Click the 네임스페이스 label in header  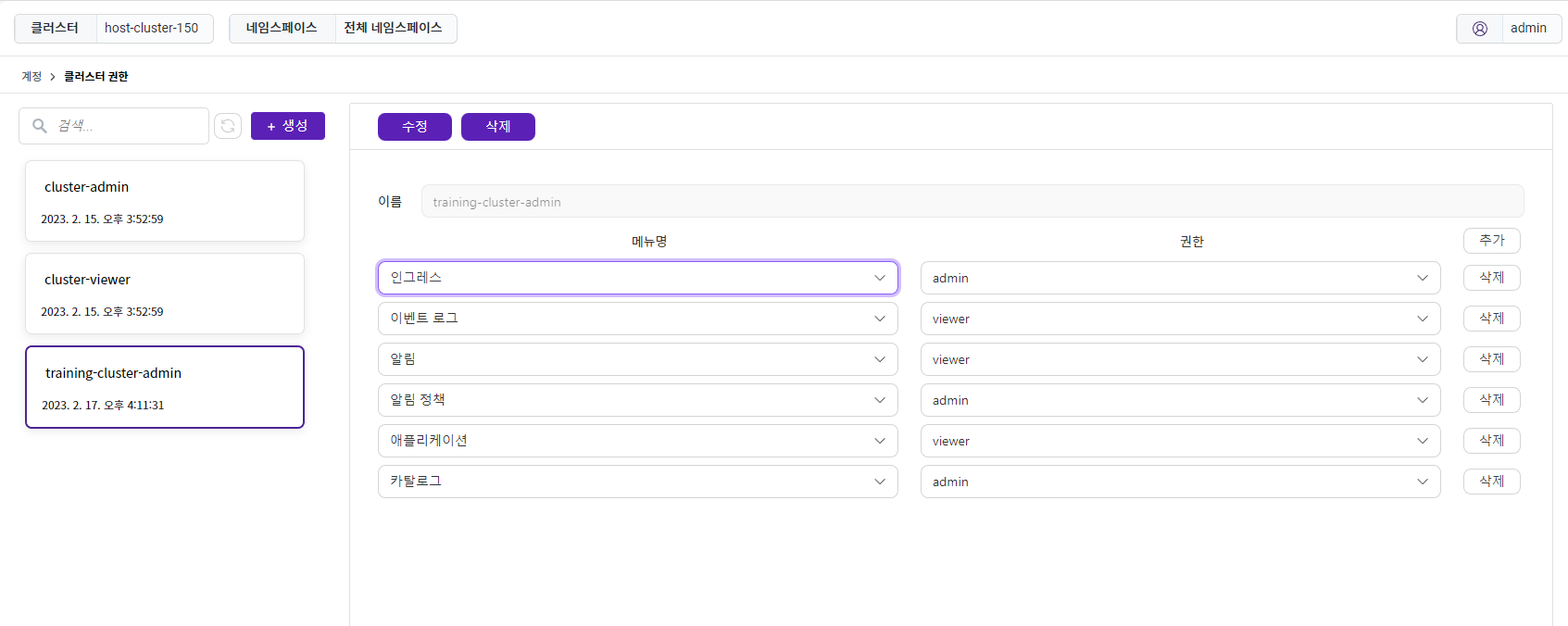(x=282, y=29)
